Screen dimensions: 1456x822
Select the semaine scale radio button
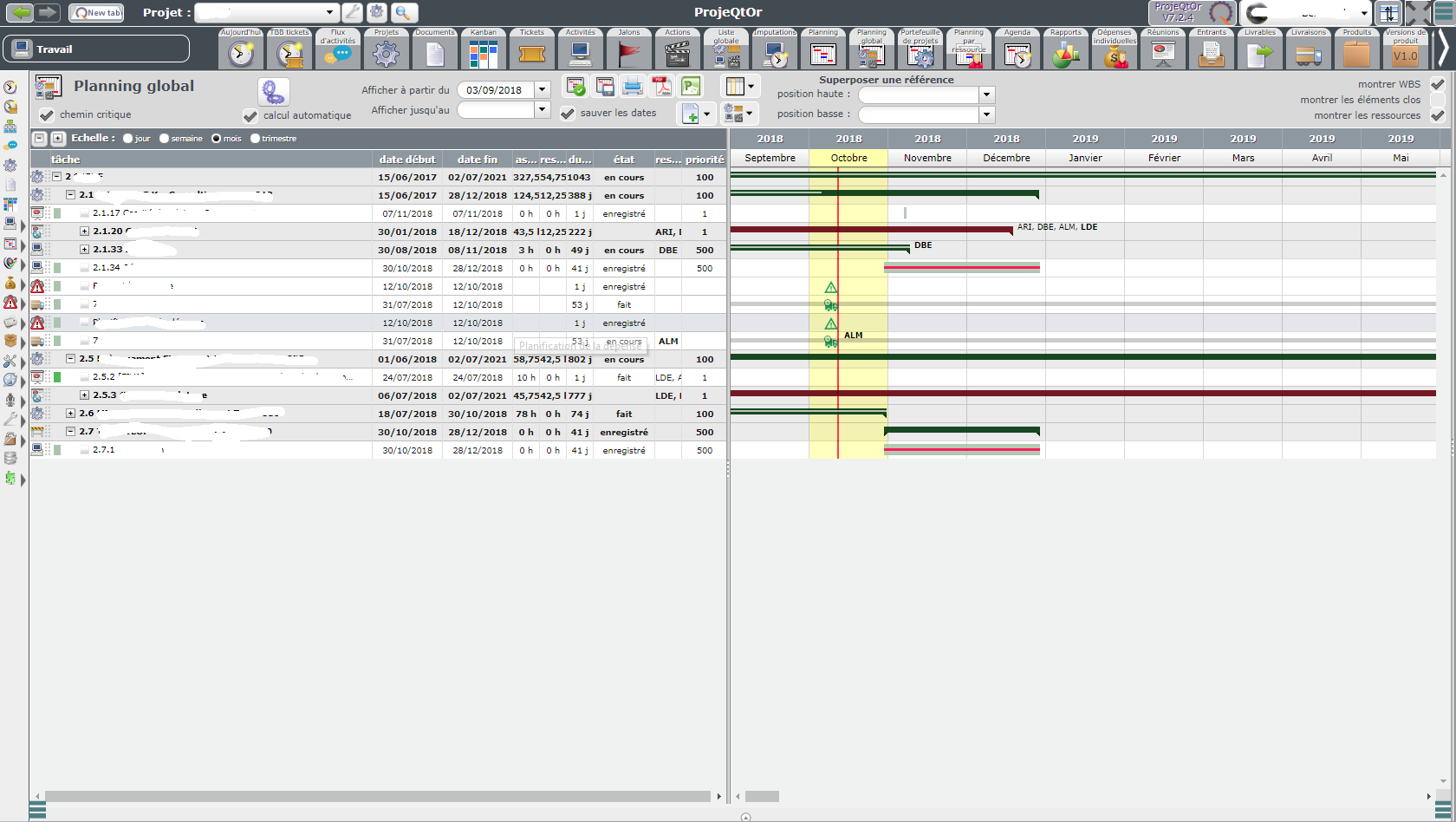[165, 139]
